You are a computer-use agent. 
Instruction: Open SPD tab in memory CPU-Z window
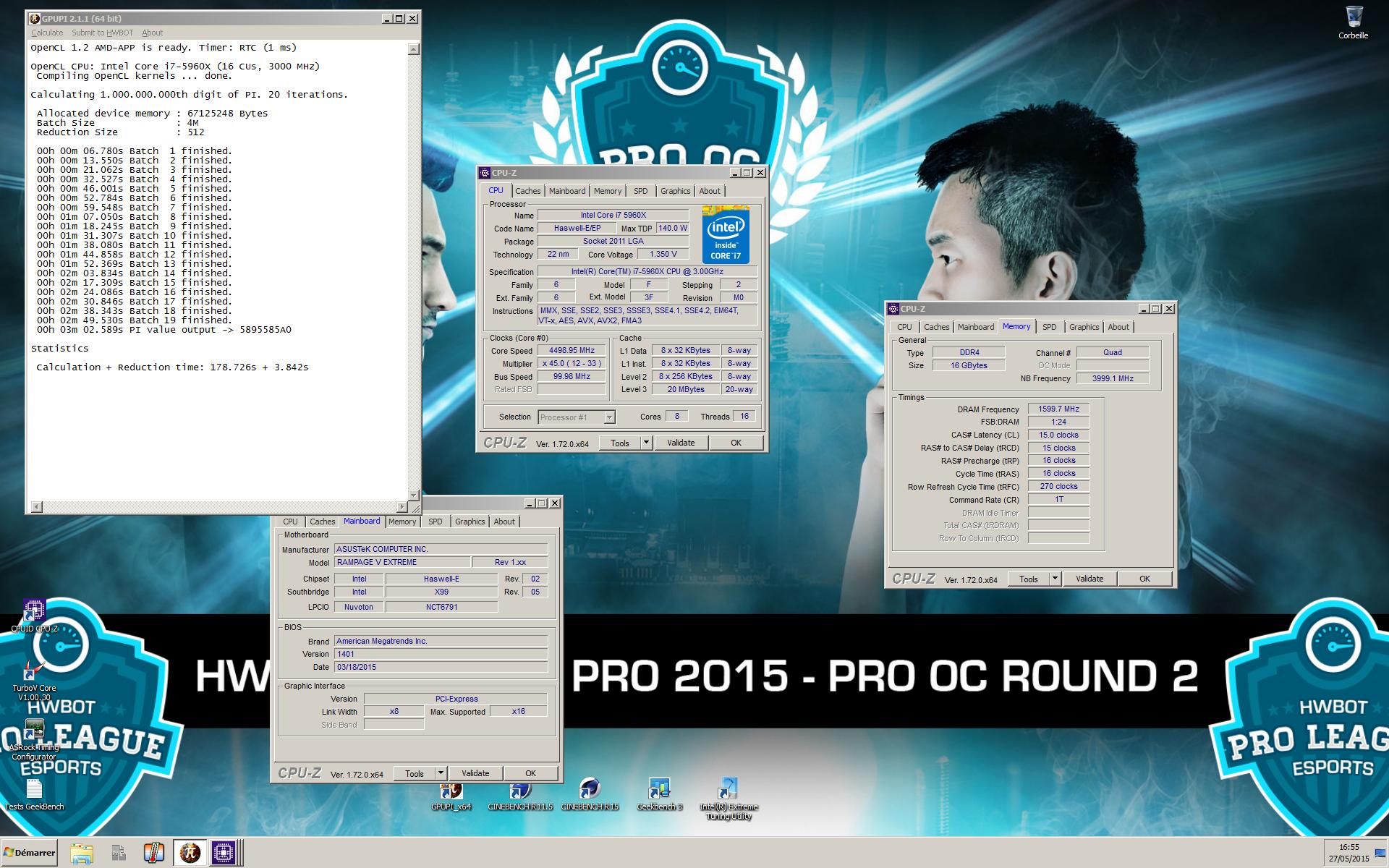pos(1050,327)
